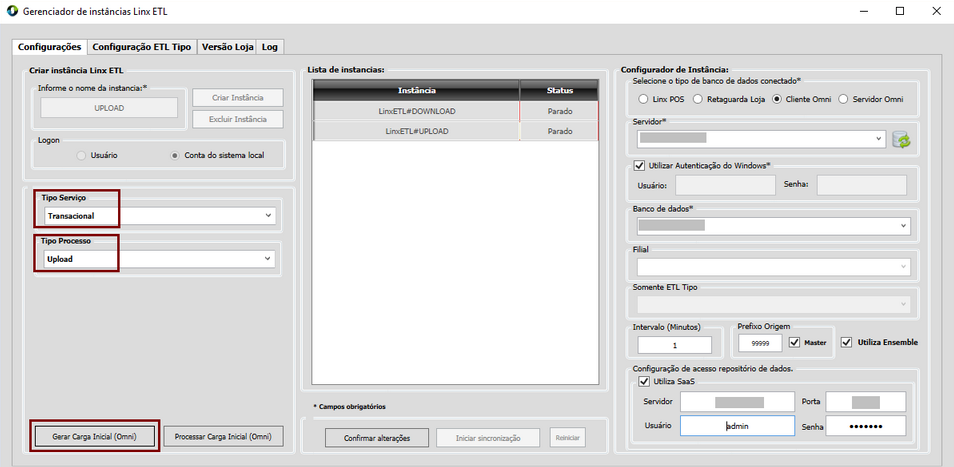
Task: Select Usuário logon radio button
Action: point(81,156)
